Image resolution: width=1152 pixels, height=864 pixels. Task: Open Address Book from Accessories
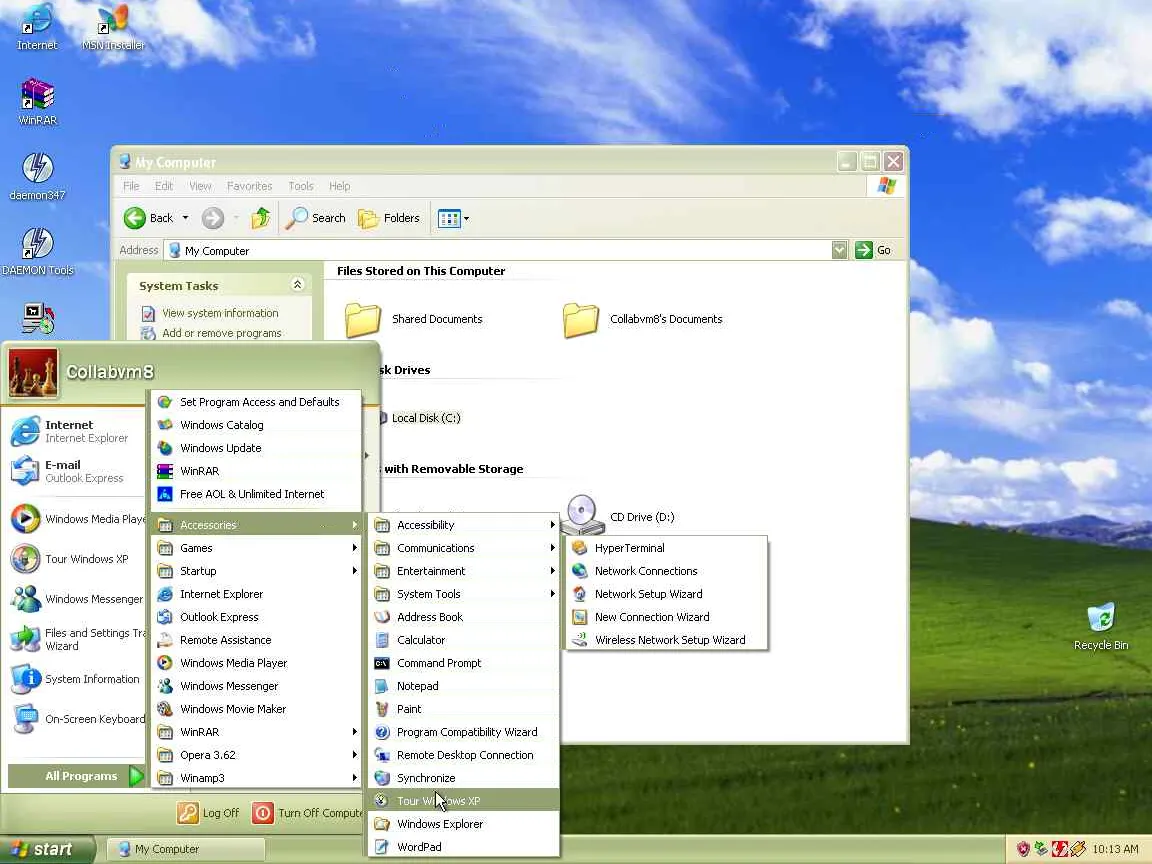tap(464, 617)
